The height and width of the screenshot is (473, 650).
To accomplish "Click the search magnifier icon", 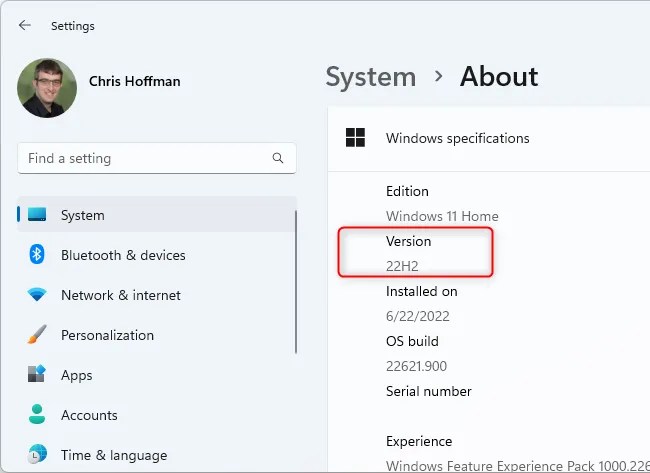I will pyautogui.click(x=278, y=158).
